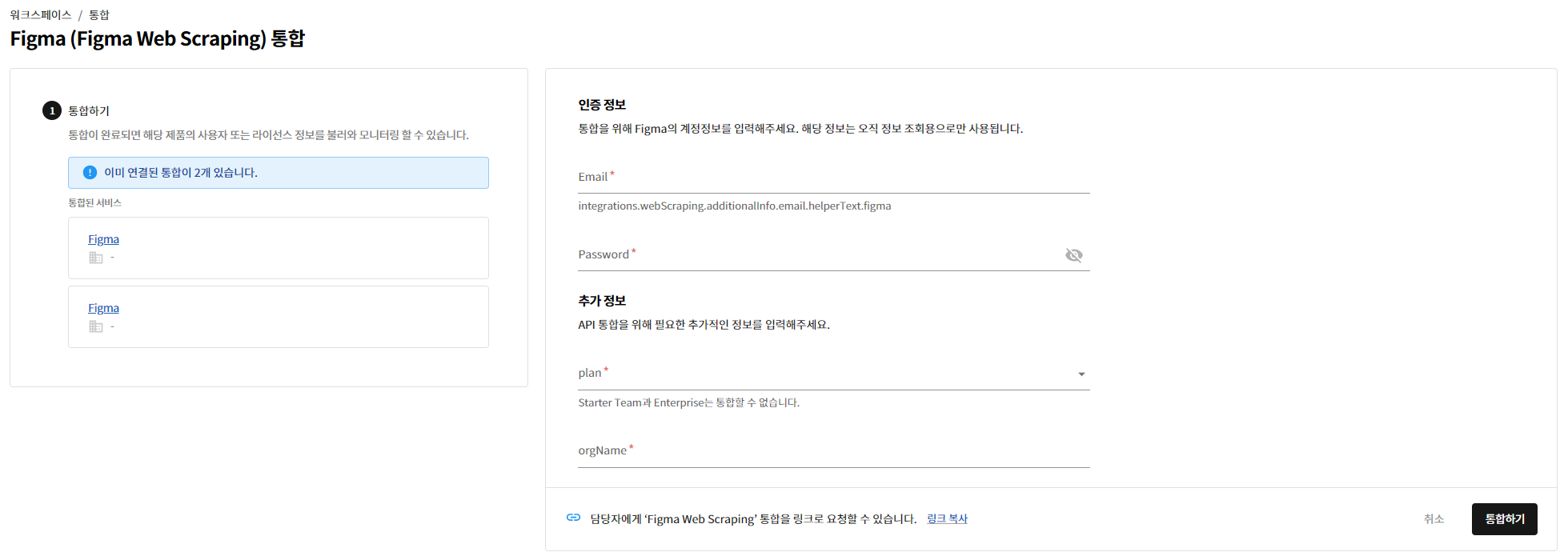
Task: Open the second Figma integrated service link
Action: (x=103, y=308)
